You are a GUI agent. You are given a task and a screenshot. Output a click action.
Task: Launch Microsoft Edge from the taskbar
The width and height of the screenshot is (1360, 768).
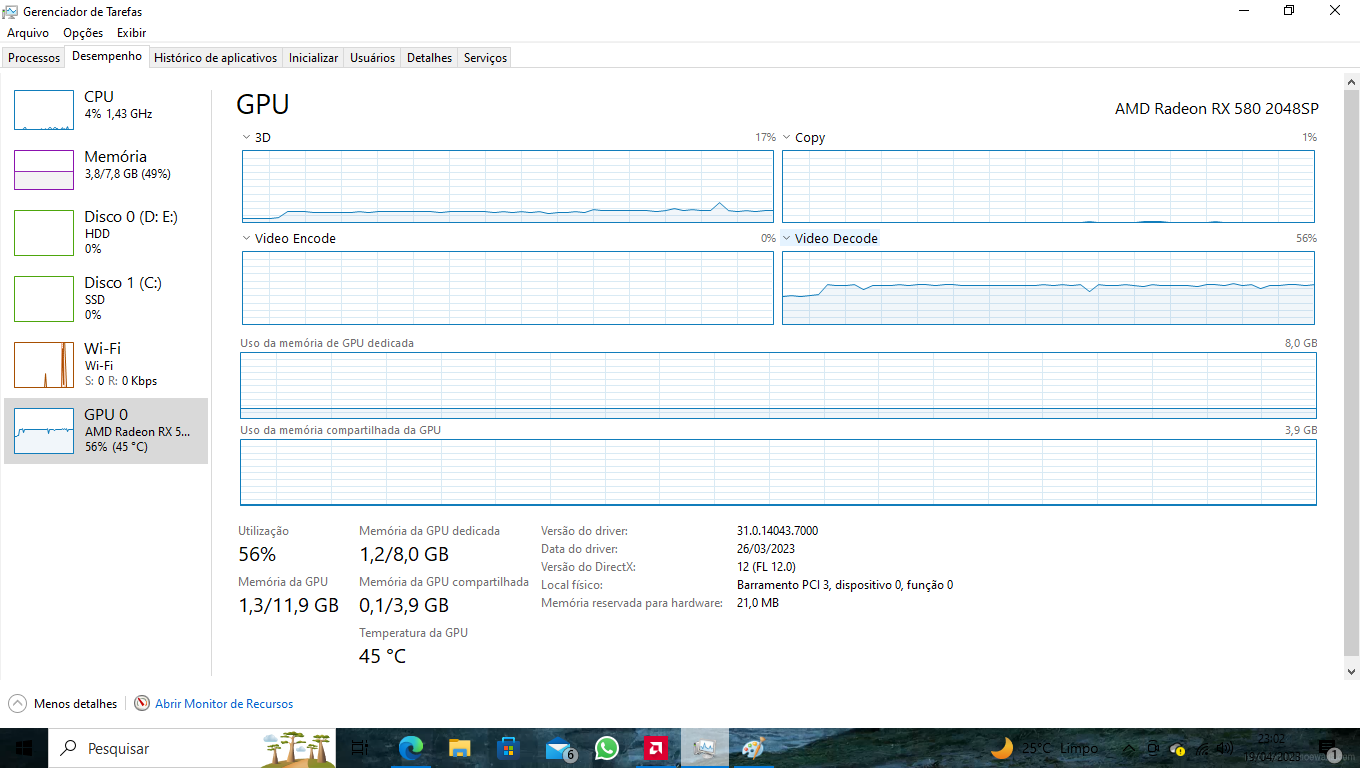(410, 748)
